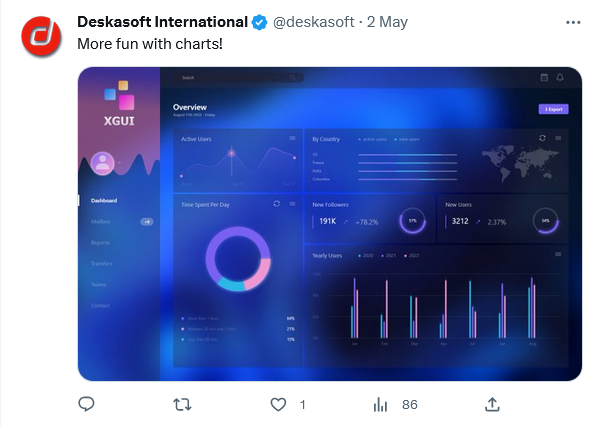Like the tweet with heart icon

(x=278, y=404)
